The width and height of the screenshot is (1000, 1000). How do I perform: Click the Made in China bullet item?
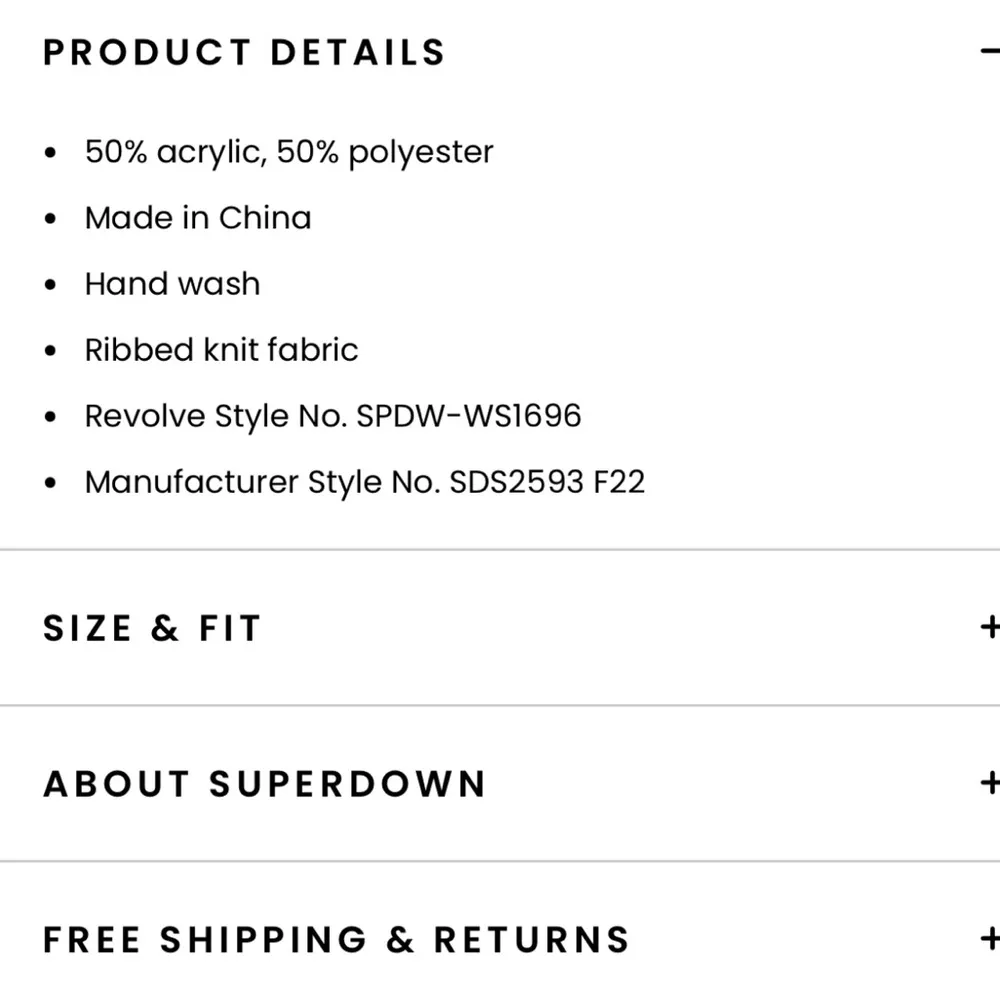point(197,217)
